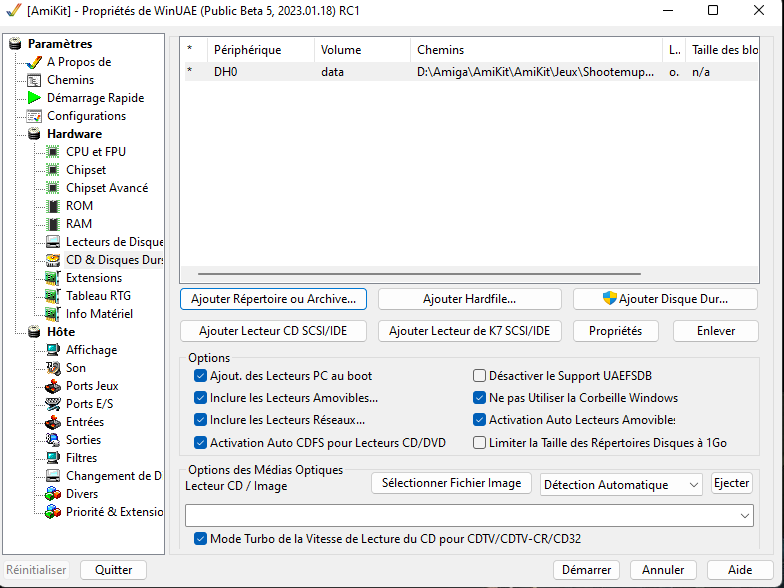
Task: Click the Lecteurs de Disquette drive icon
Action: (52, 242)
